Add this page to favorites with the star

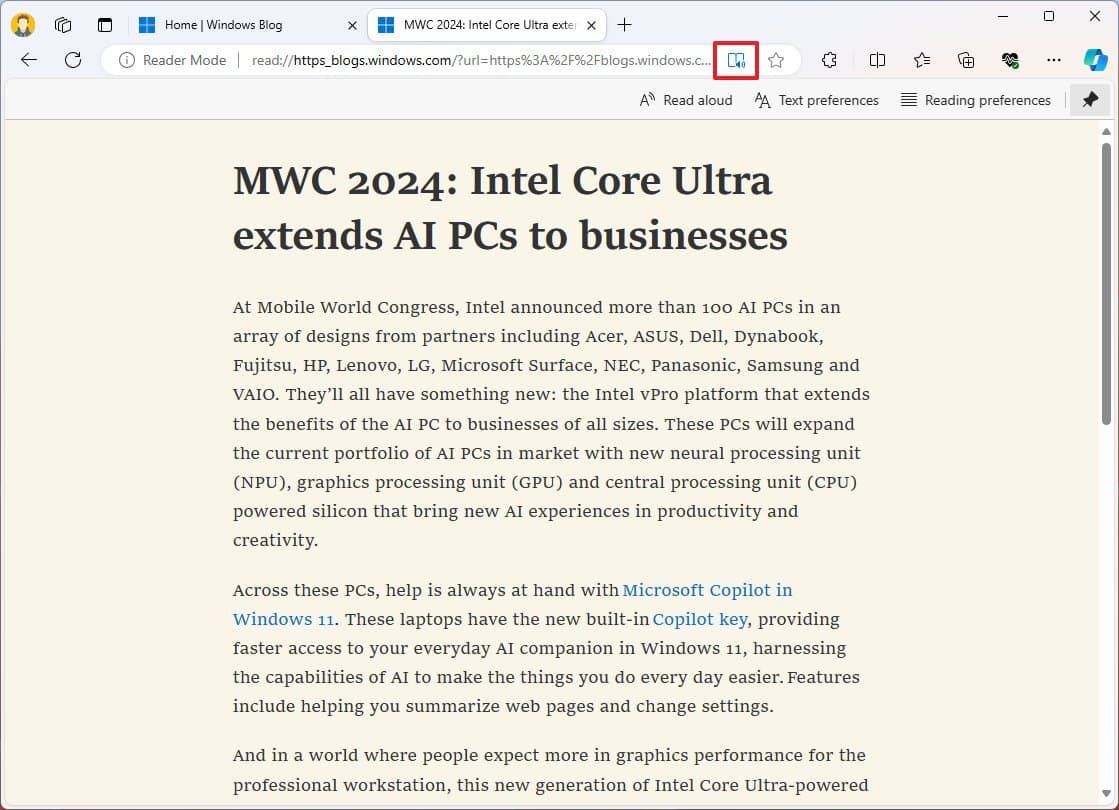776,60
